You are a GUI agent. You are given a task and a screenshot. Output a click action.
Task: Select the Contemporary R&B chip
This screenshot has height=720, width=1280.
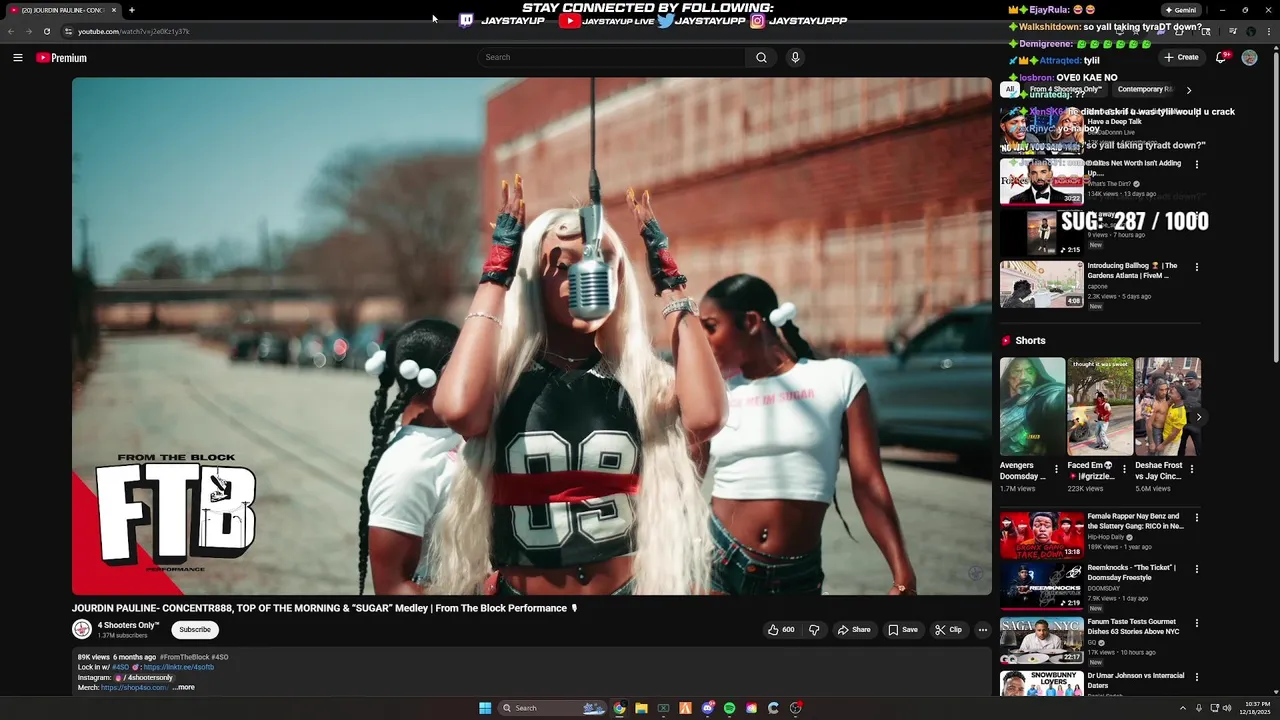(1145, 89)
